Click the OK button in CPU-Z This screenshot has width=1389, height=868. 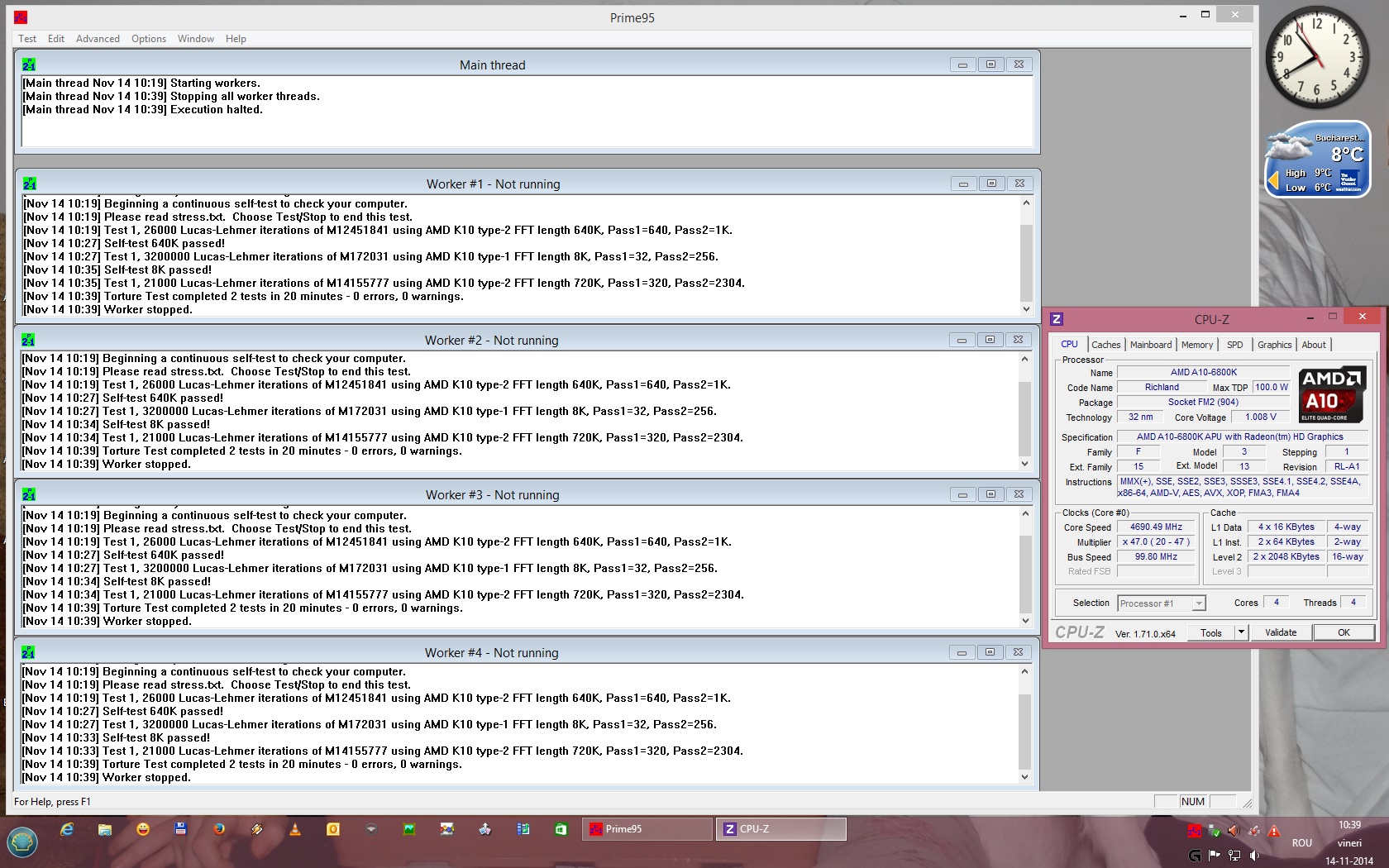(1344, 632)
